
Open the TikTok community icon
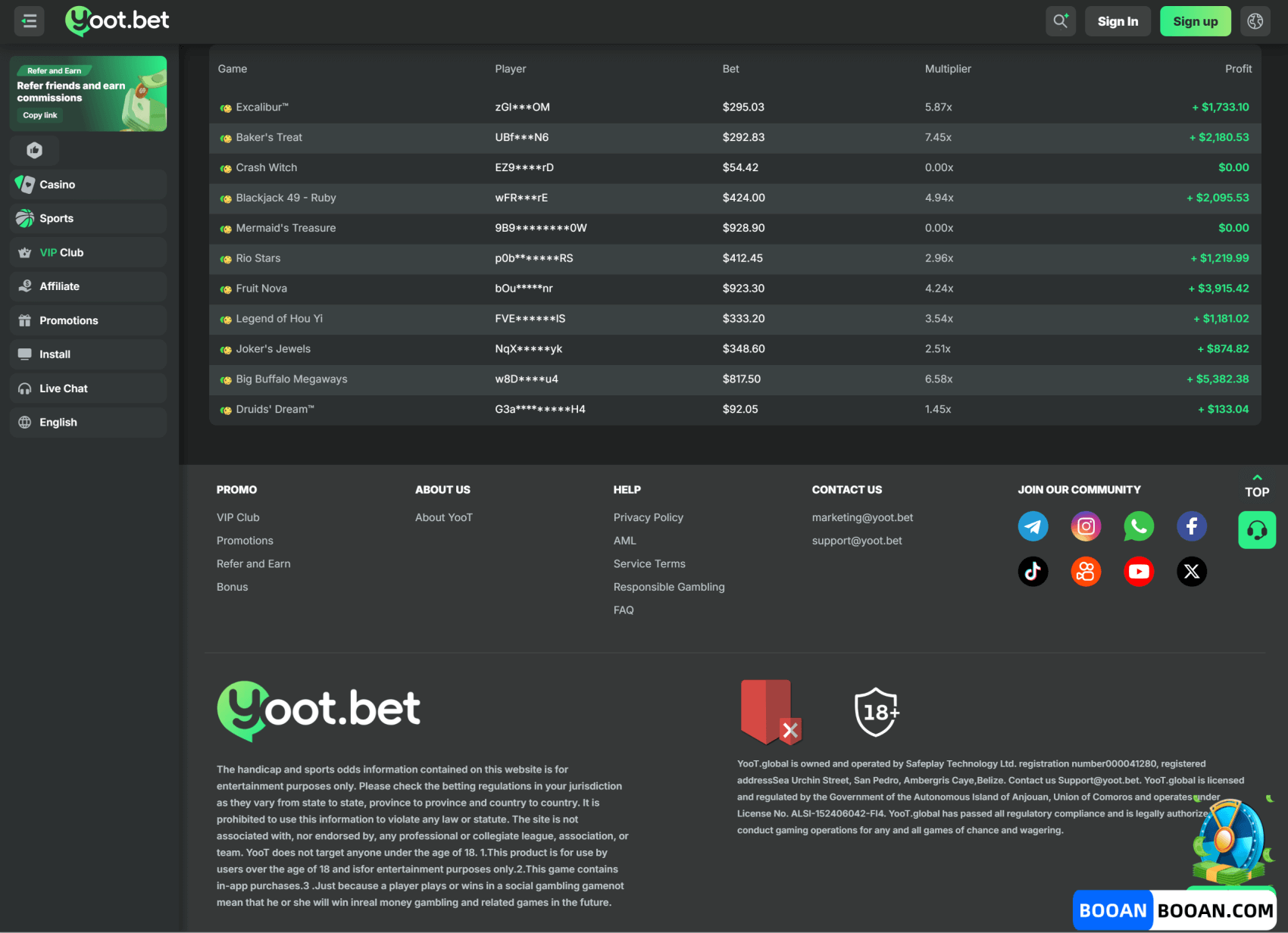click(1033, 572)
